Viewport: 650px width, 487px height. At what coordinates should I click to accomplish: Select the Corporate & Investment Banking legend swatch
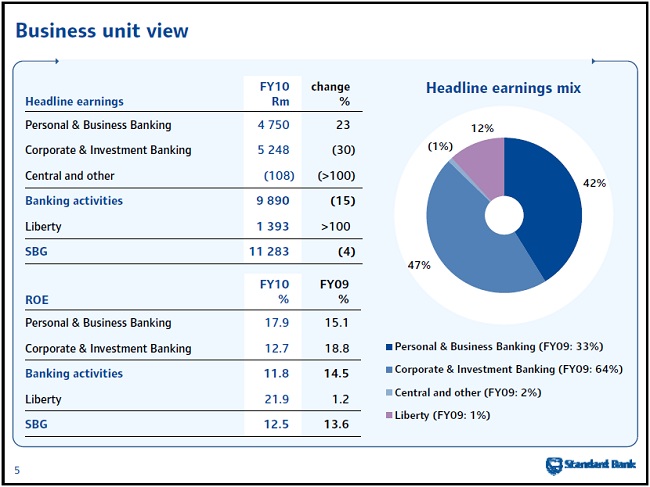389,370
